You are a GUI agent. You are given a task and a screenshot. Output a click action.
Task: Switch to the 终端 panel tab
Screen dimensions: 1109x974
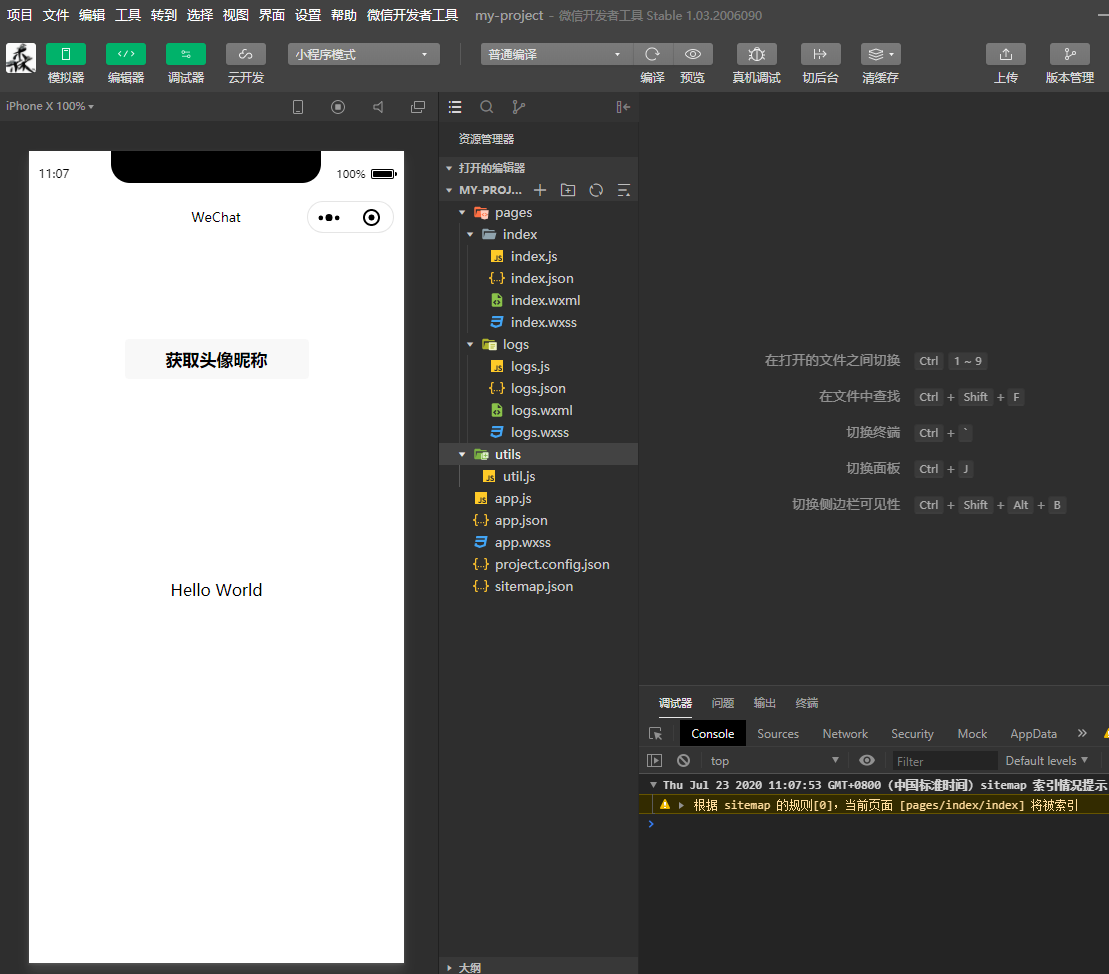point(806,702)
